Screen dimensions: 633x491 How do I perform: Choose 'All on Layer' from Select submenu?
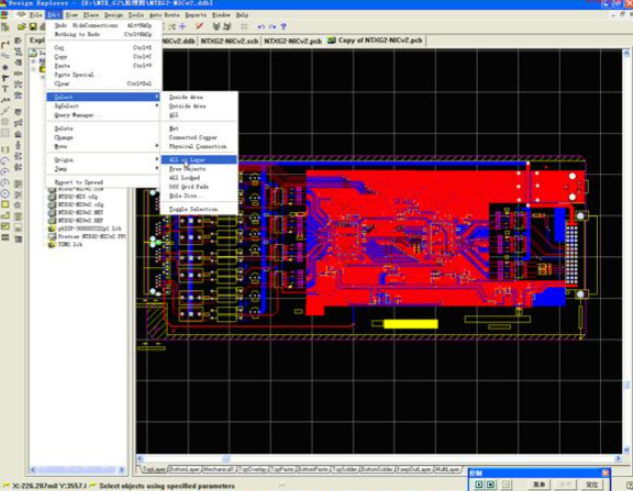(x=188, y=160)
